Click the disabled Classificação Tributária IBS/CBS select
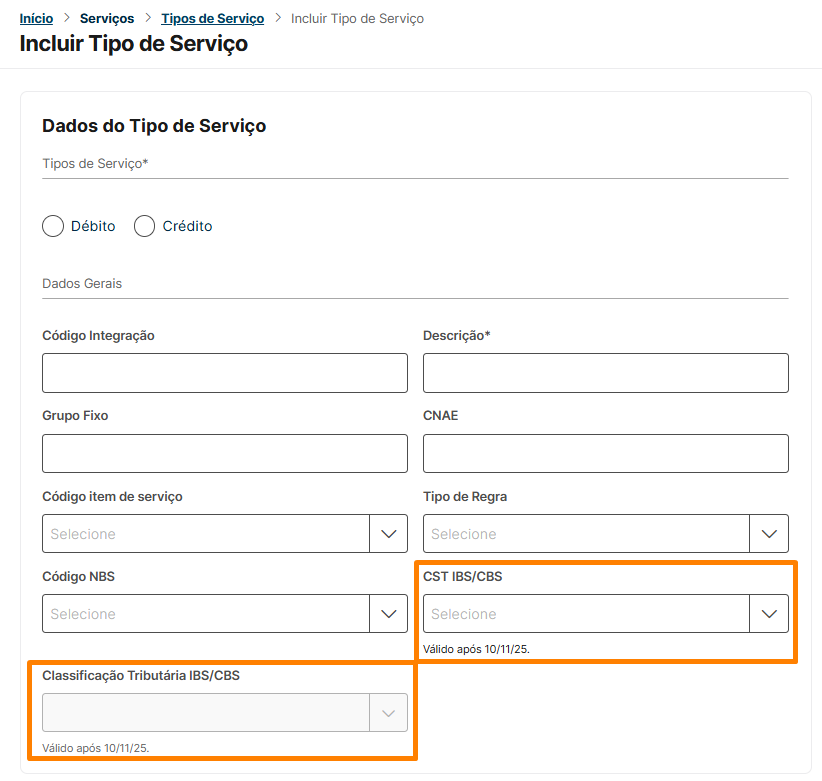Image resolution: width=822 pixels, height=781 pixels. [x=206, y=713]
